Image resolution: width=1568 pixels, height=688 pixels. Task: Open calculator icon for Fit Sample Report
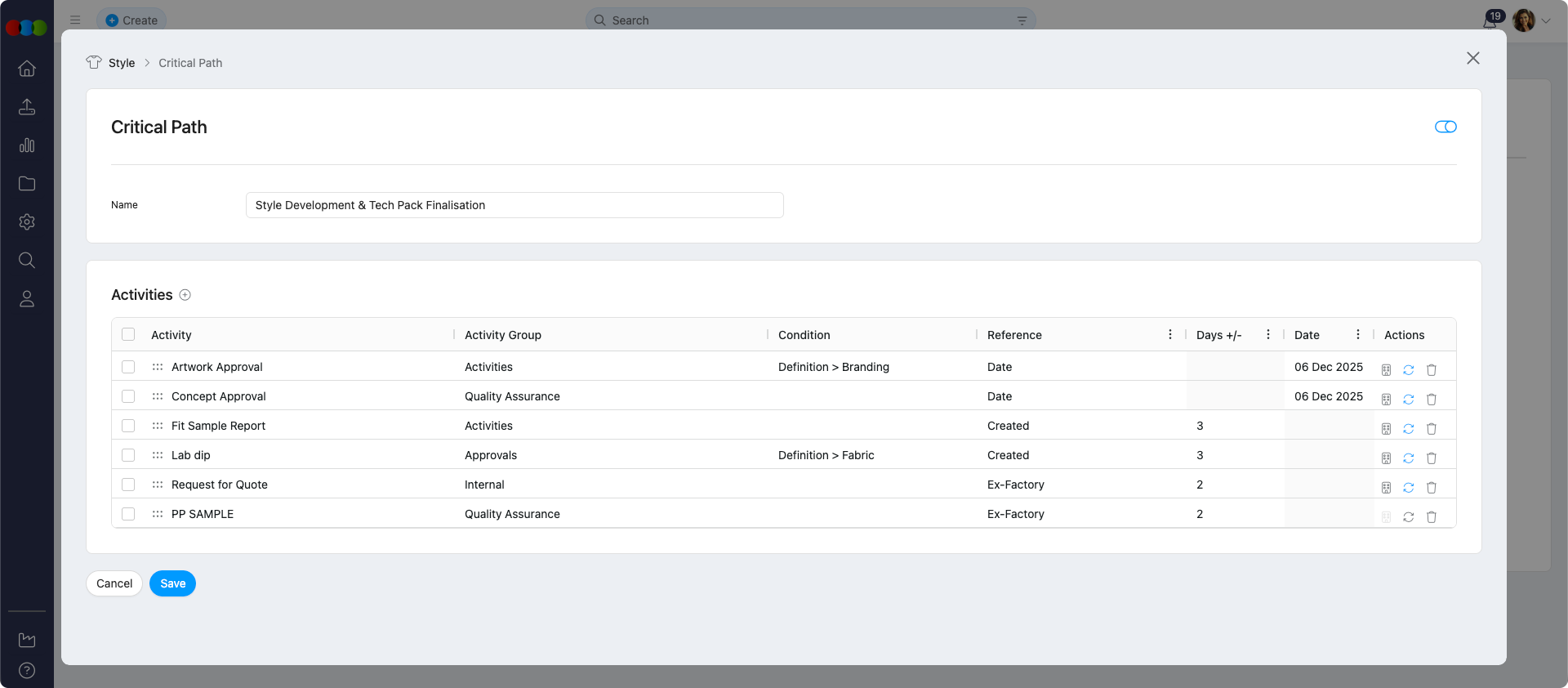1386,428
